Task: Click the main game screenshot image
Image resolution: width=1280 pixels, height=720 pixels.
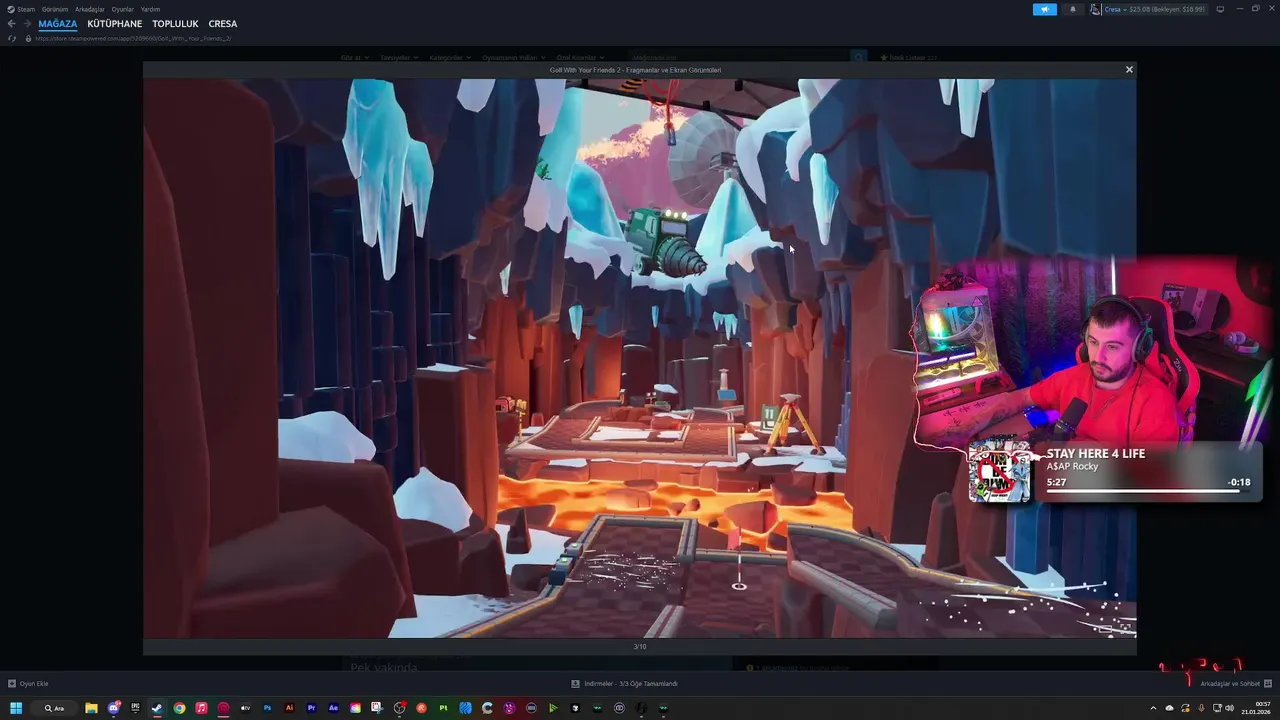Action: point(640,358)
